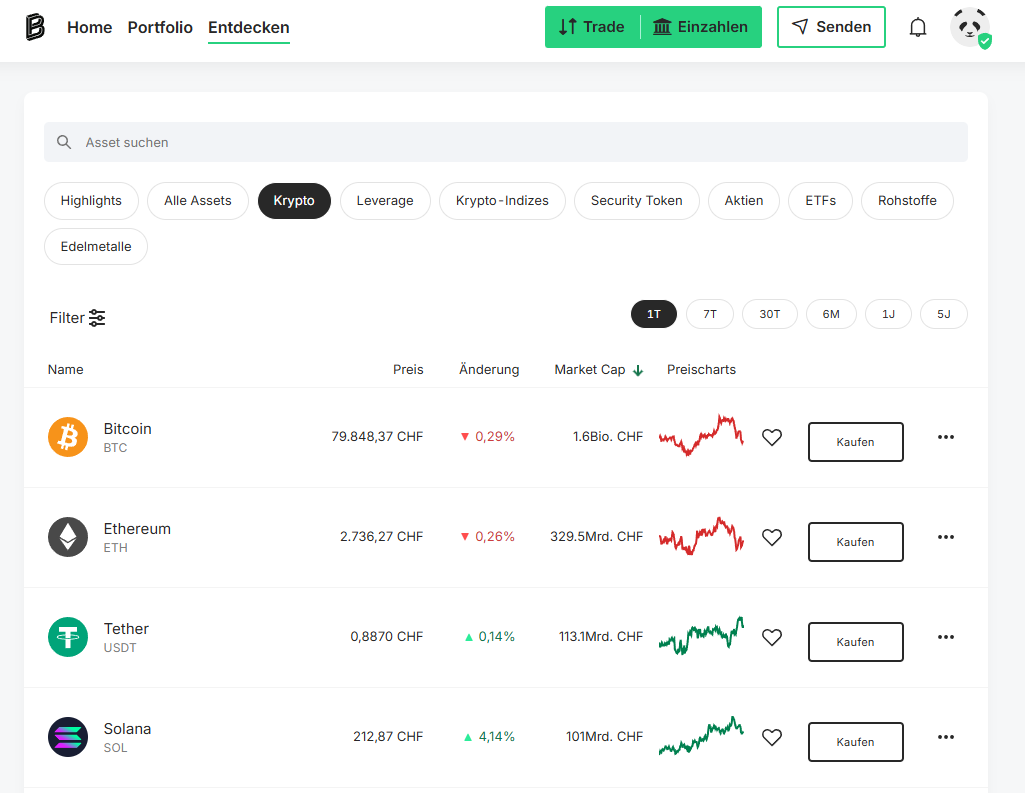1025x793 pixels.
Task: Sort by Market Cap arrow
Action: [638, 371]
